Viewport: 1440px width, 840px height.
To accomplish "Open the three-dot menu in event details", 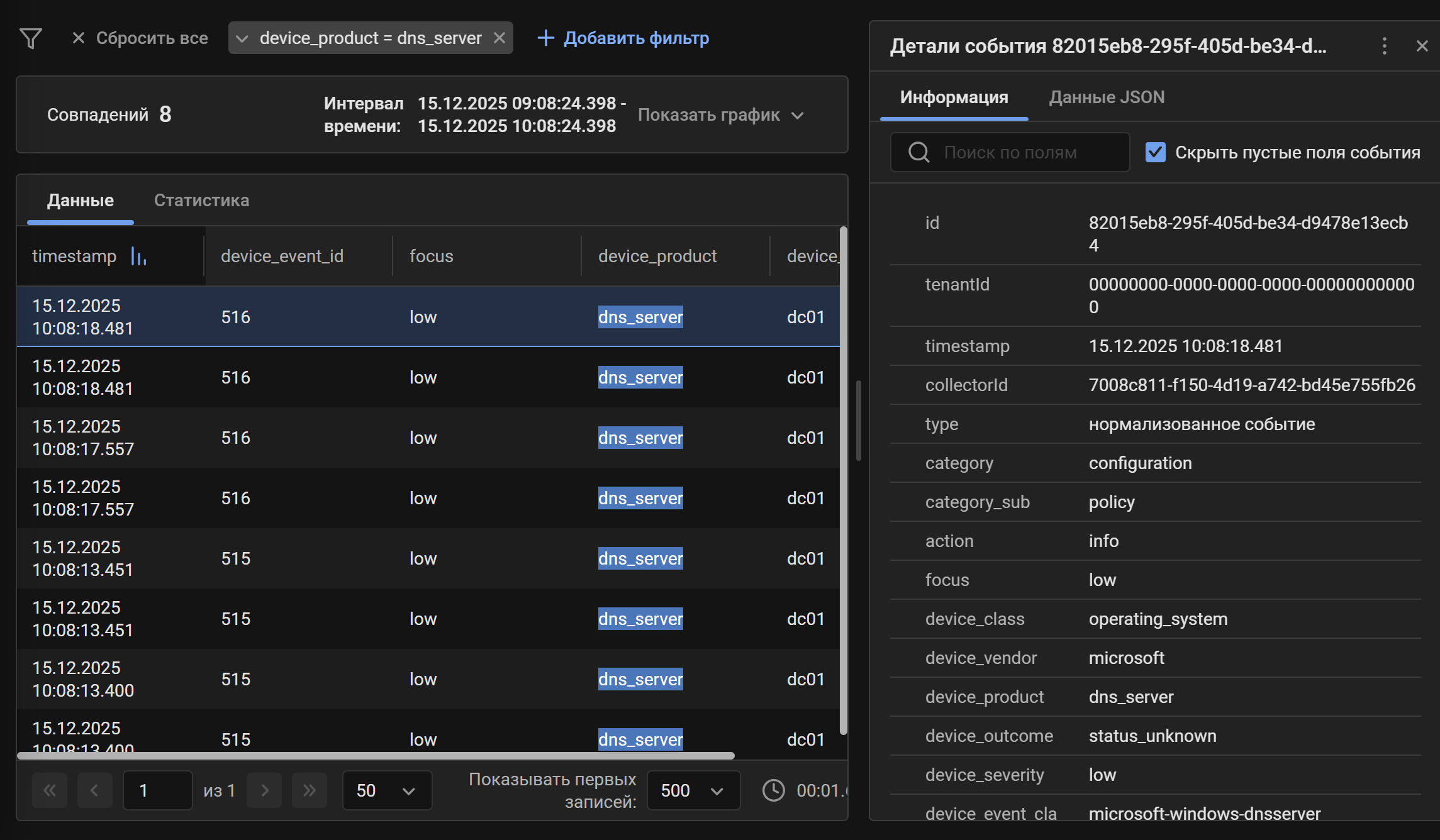I will tap(1384, 45).
